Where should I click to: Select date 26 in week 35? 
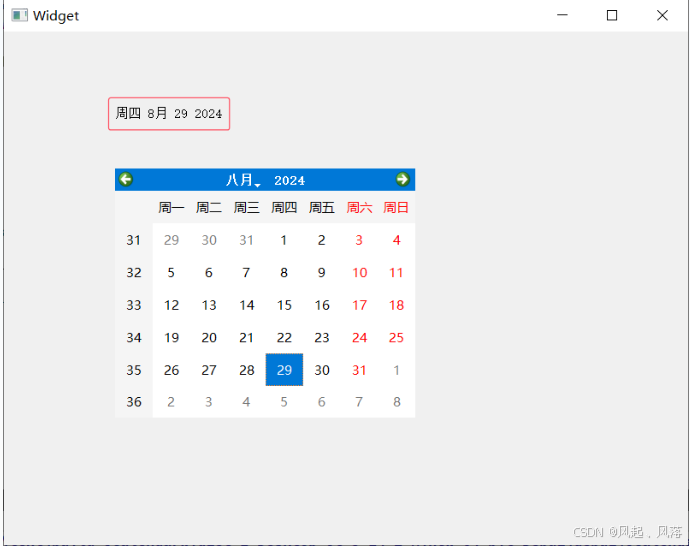(171, 370)
